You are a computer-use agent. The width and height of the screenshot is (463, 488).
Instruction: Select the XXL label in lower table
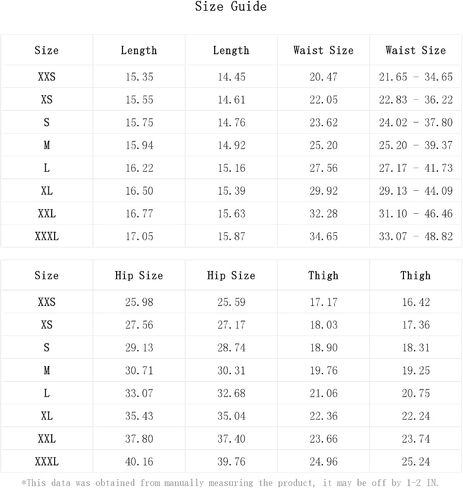(x=47, y=439)
